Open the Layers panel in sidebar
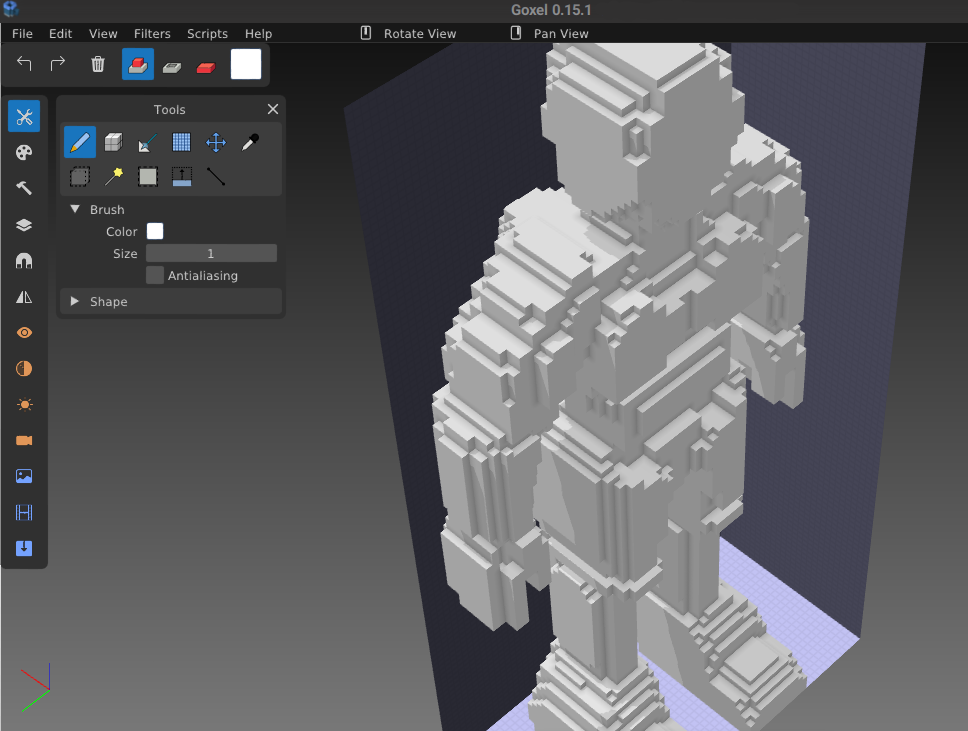Viewport: 968px width, 731px height. click(x=24, y=225)
